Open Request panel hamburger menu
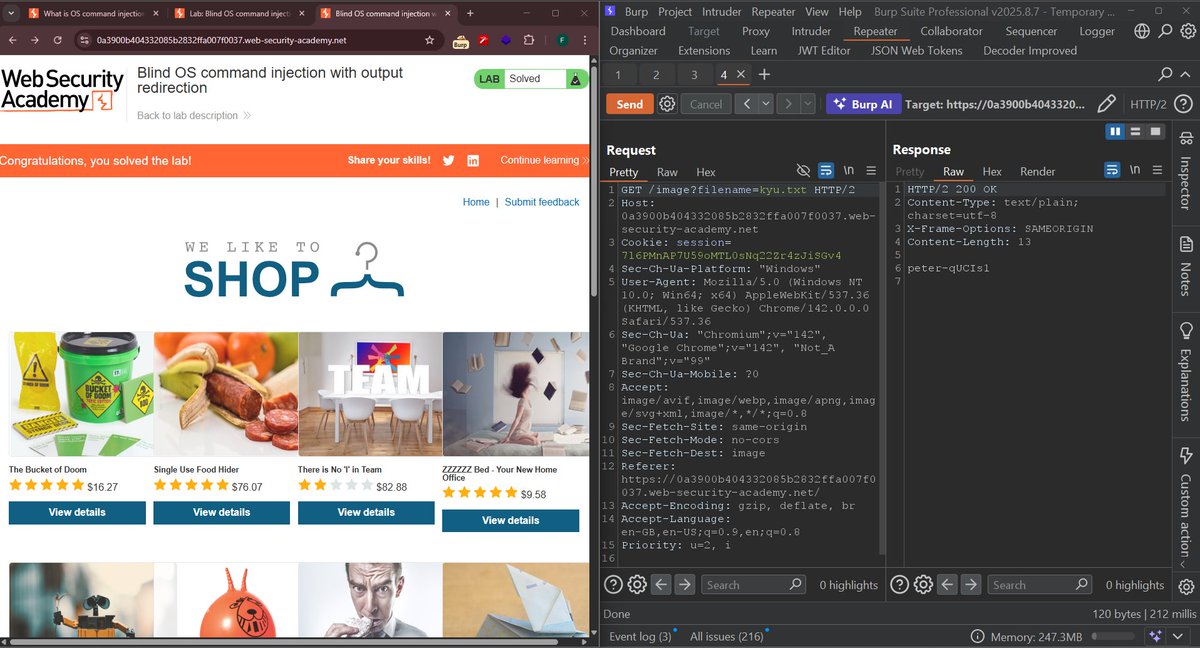 pyautogui.click(x=871, y=171)
